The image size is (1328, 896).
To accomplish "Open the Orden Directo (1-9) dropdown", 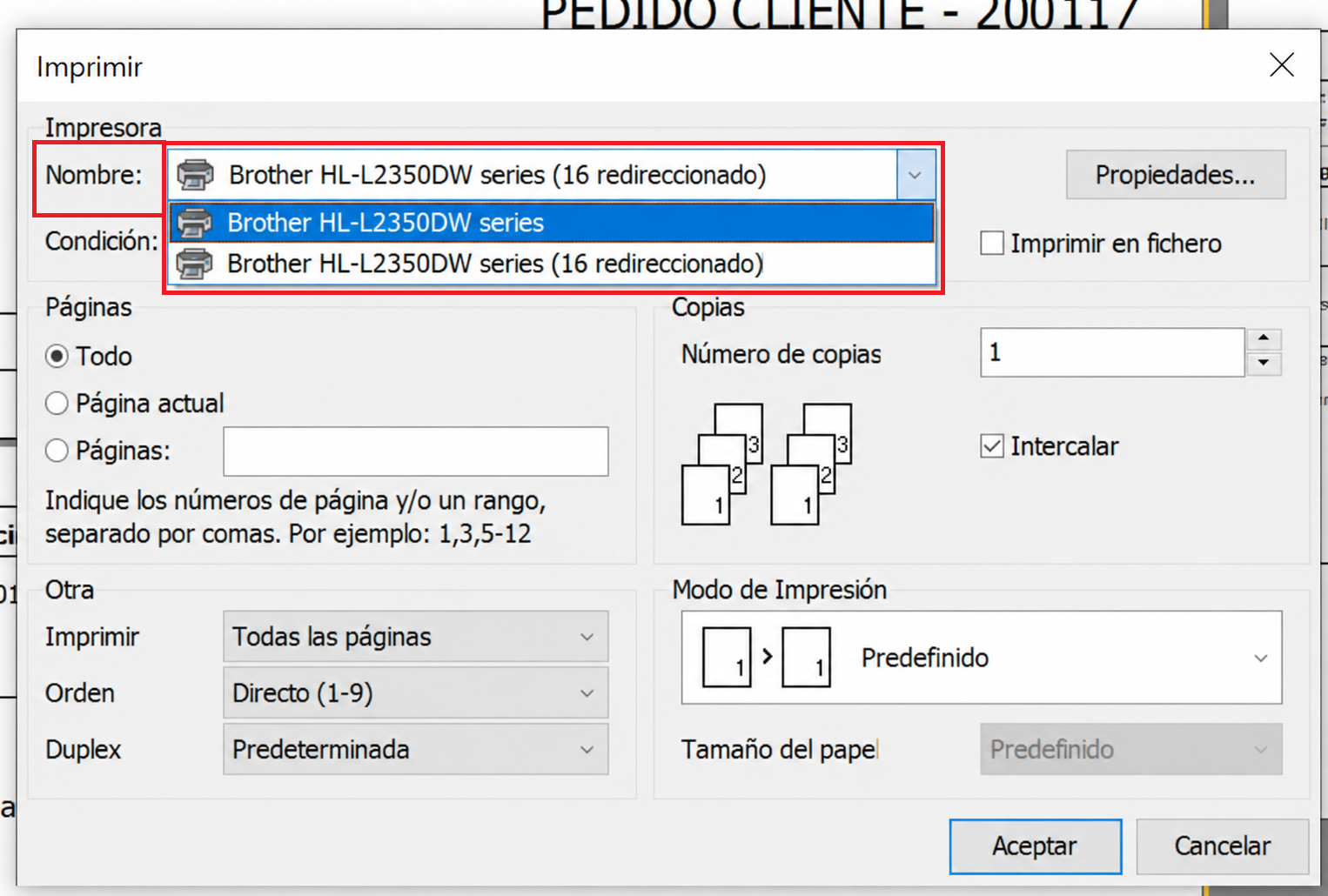I will pos(416,693).
